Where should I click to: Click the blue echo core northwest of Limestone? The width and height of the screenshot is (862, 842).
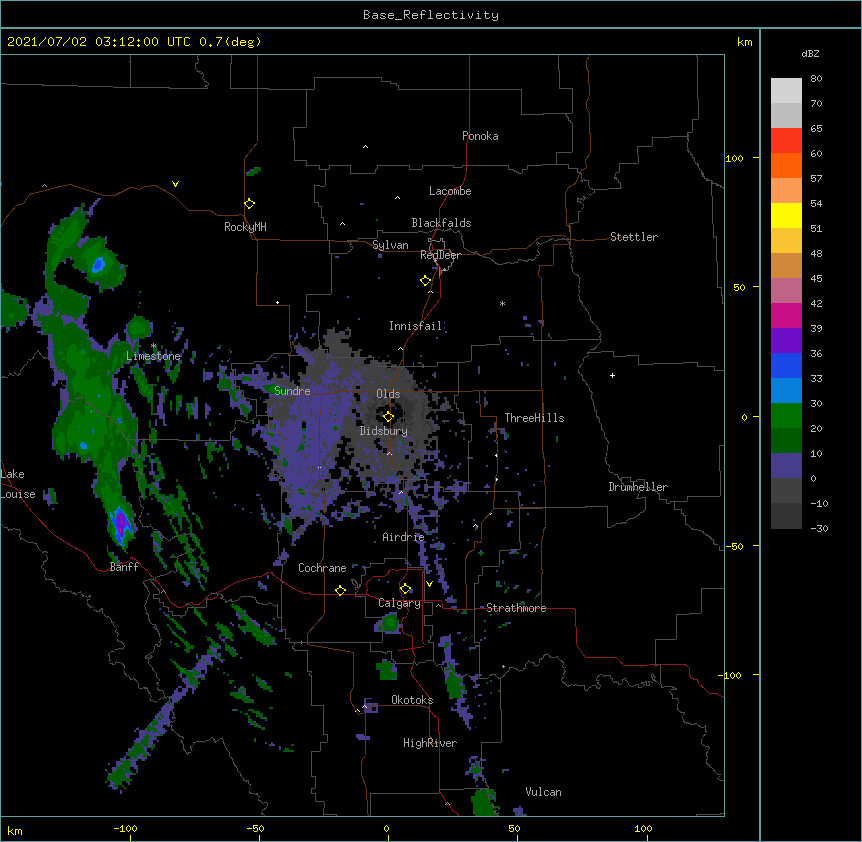pos(98,264)
